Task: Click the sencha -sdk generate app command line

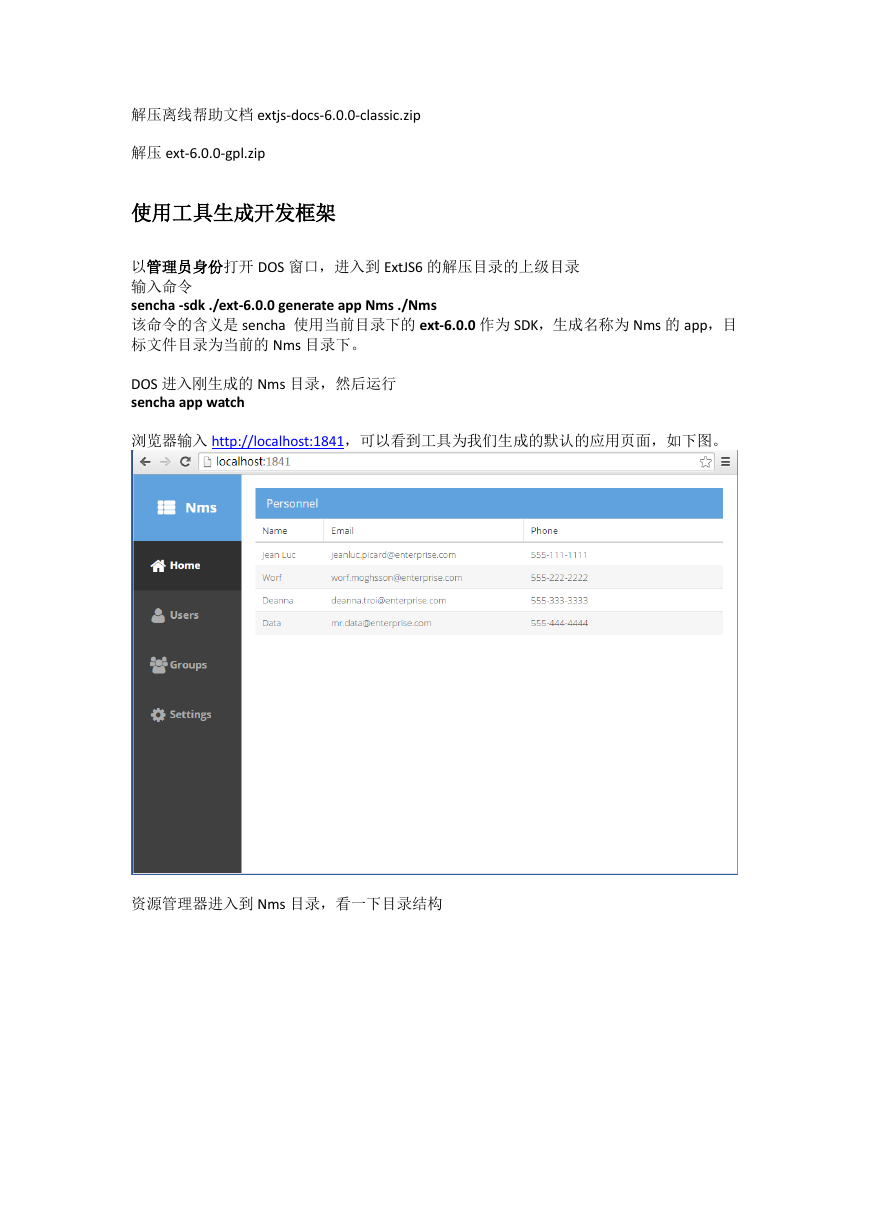Action: (x=284, y=305)
